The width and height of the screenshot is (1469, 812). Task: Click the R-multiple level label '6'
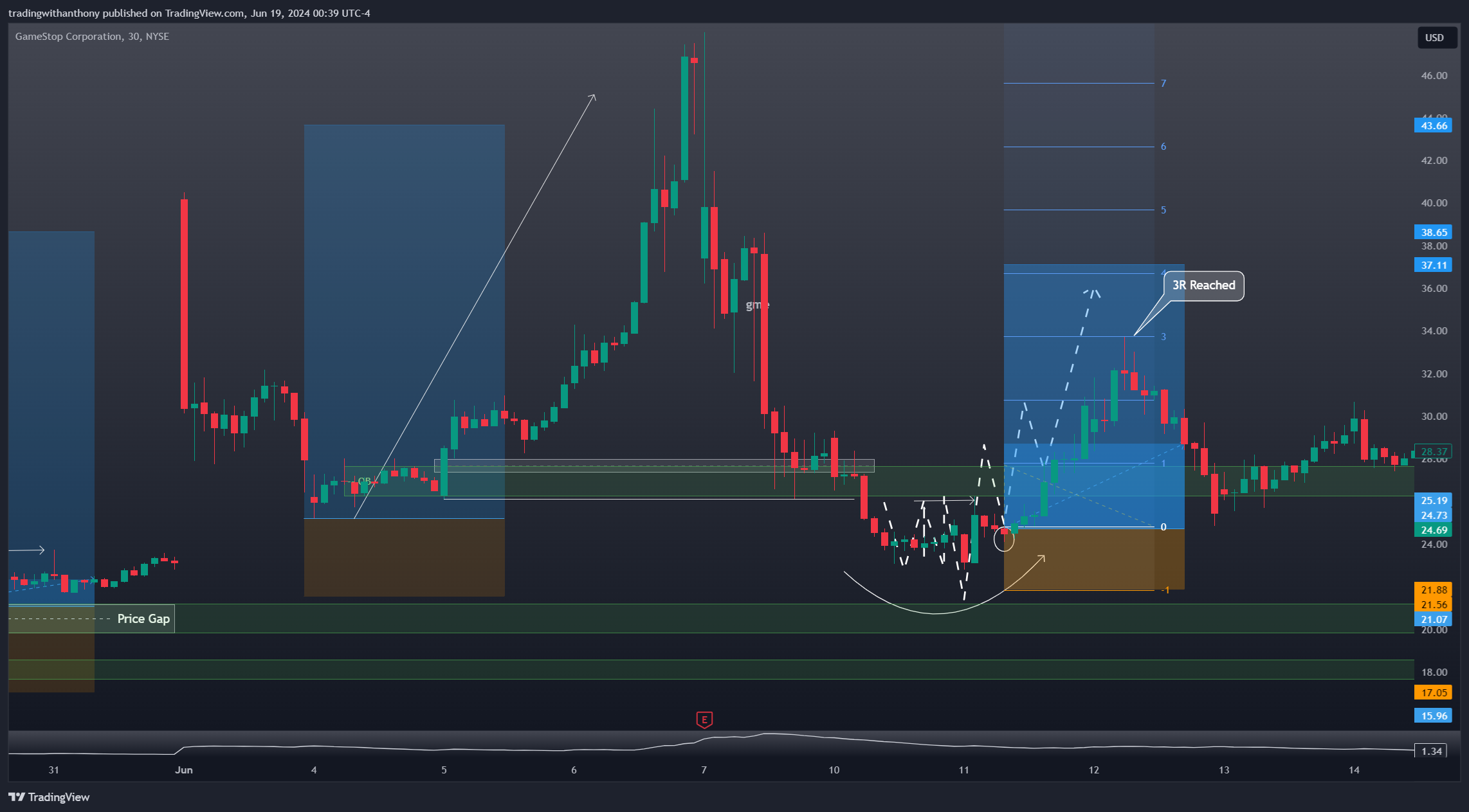(x=1163, y=146)
